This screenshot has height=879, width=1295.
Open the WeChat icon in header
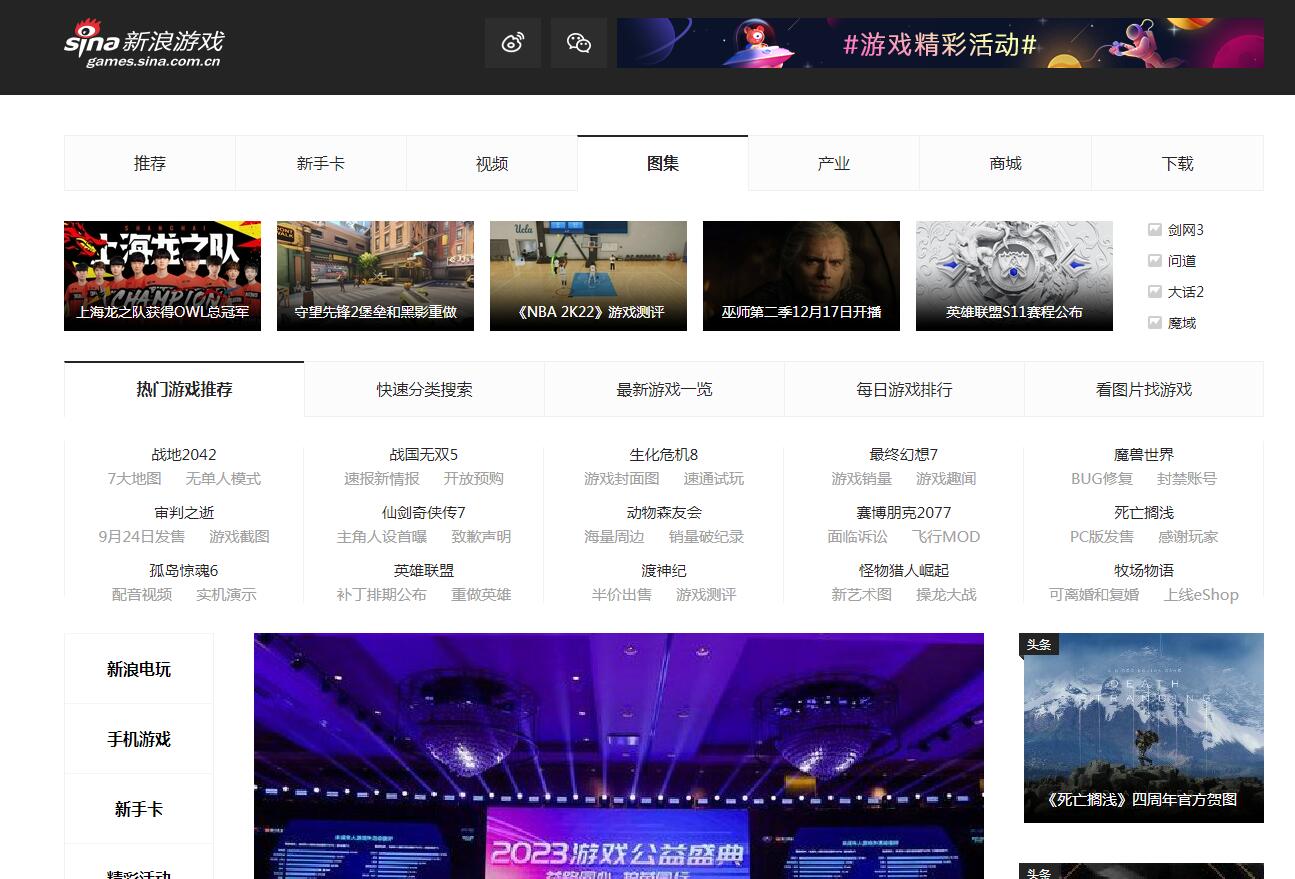(578, 43)
